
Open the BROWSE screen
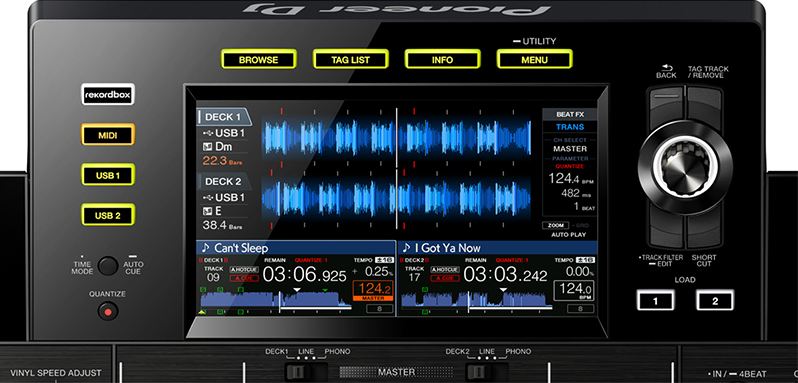click(259, 59)
